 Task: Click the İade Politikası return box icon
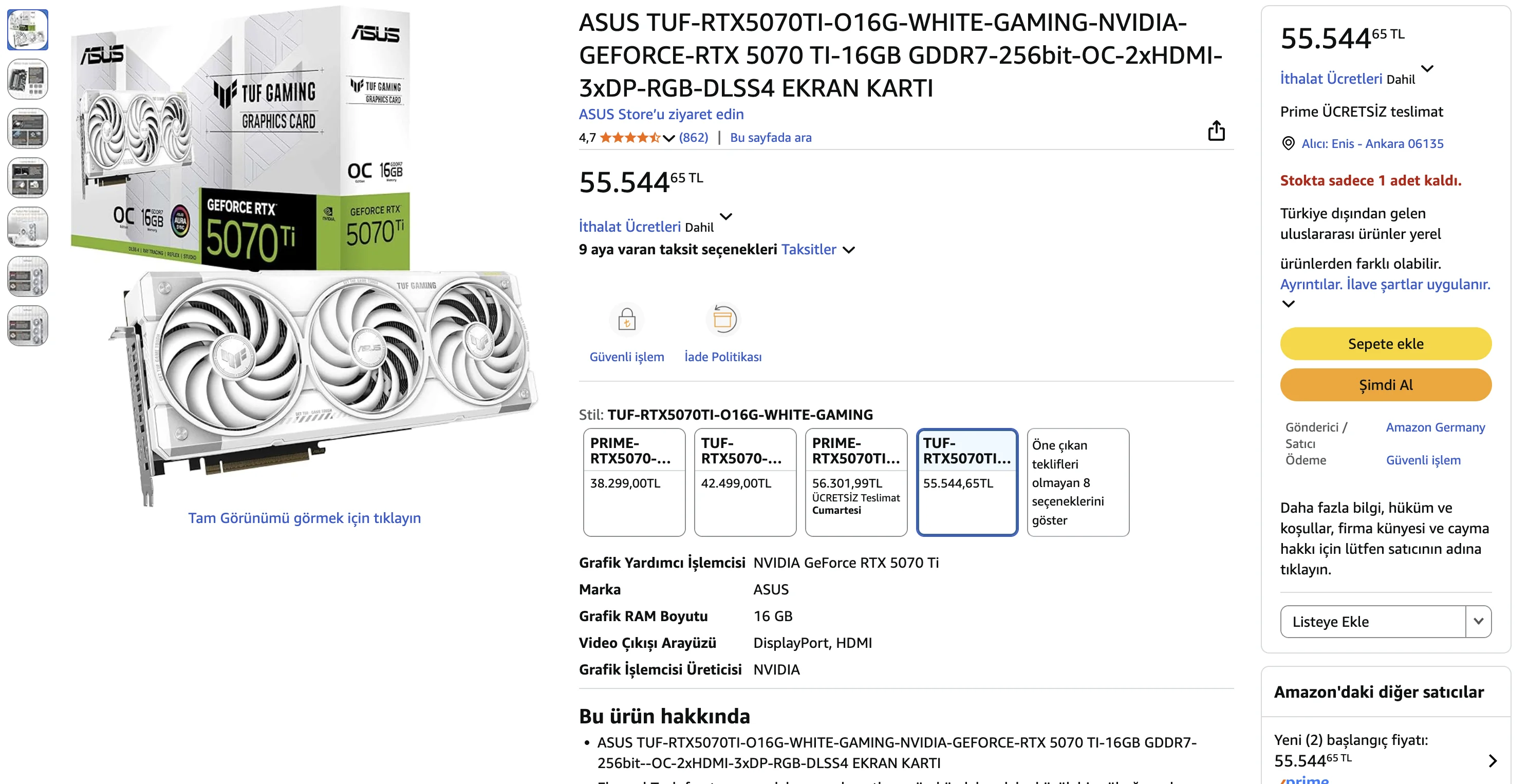[x=722, y=320]
